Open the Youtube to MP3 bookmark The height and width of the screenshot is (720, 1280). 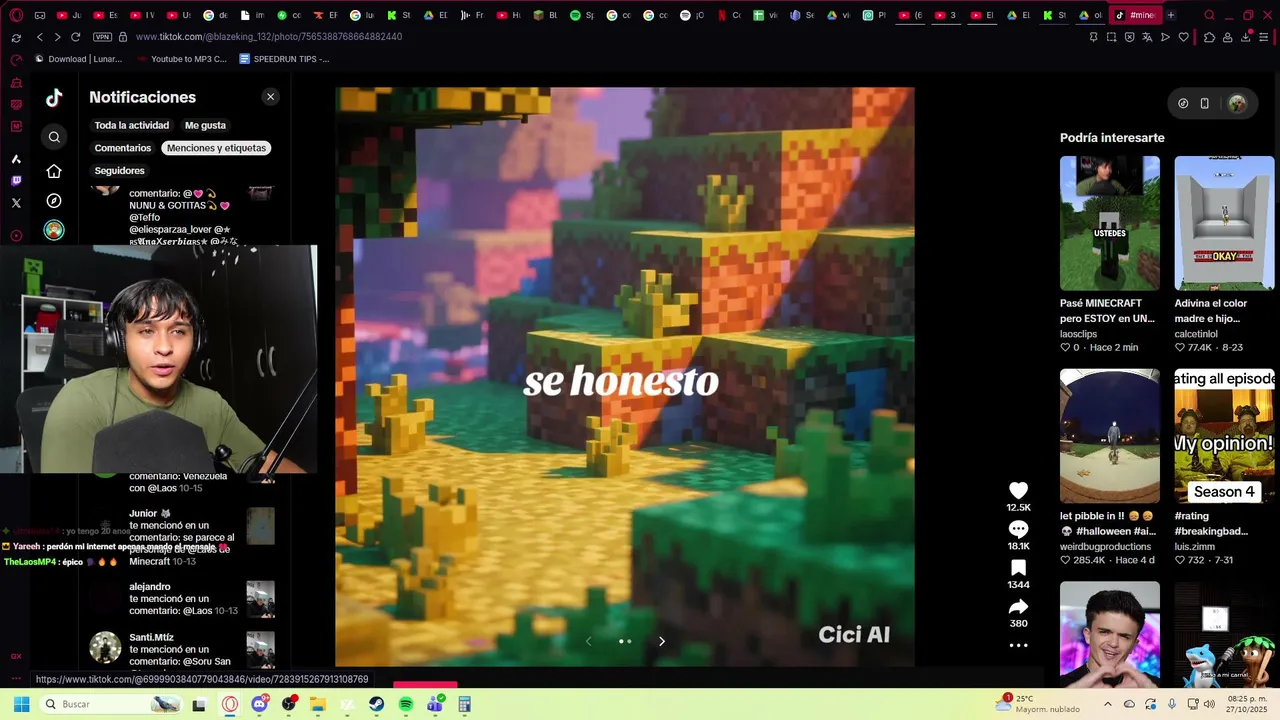point(180,59)
